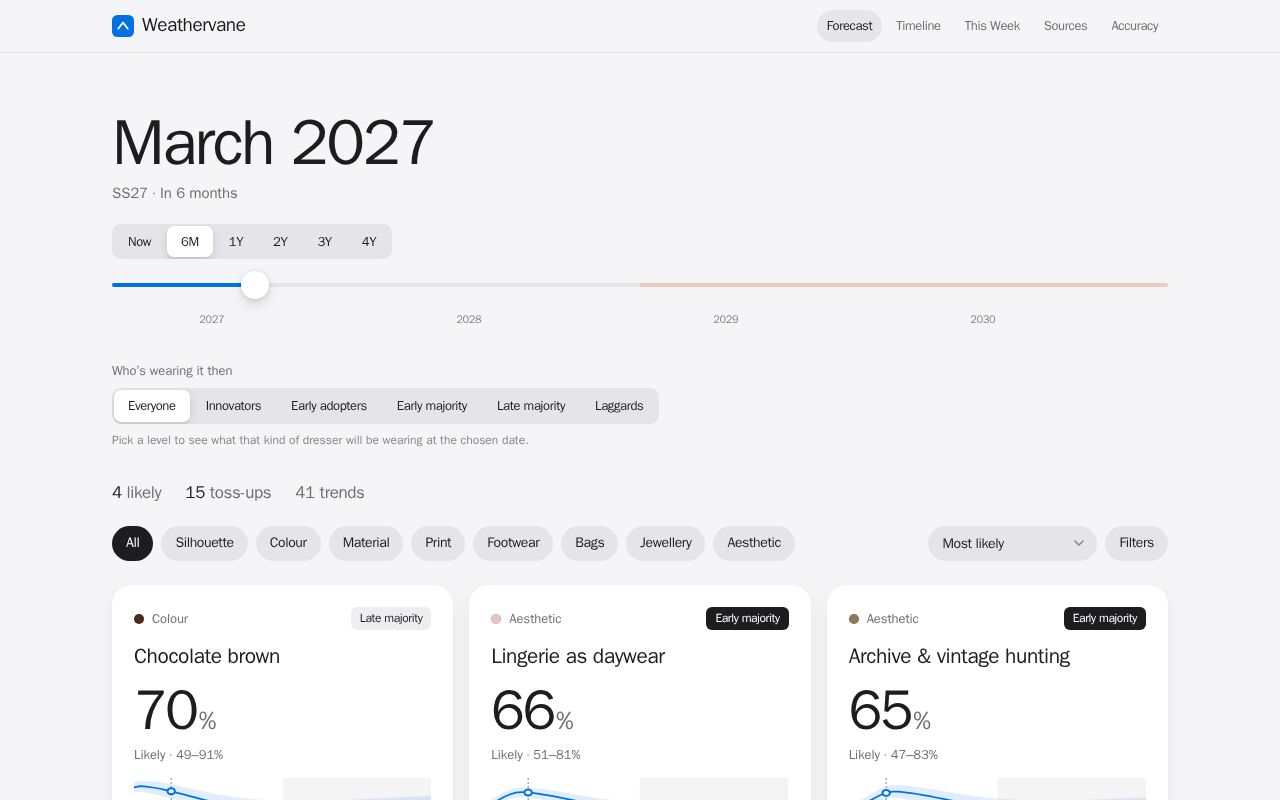
Task: Choose the Everyone dresser level
Action: [x=152, y=406]
